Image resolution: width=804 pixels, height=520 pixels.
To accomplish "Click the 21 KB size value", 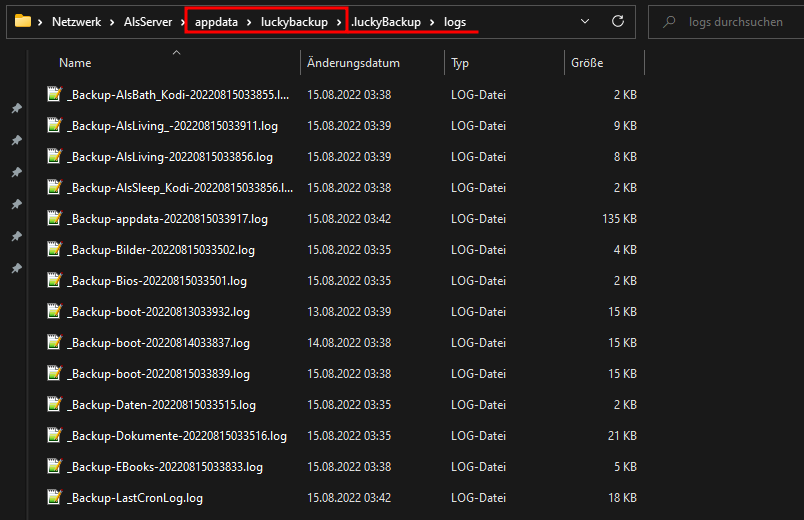I will coord(622,436).
